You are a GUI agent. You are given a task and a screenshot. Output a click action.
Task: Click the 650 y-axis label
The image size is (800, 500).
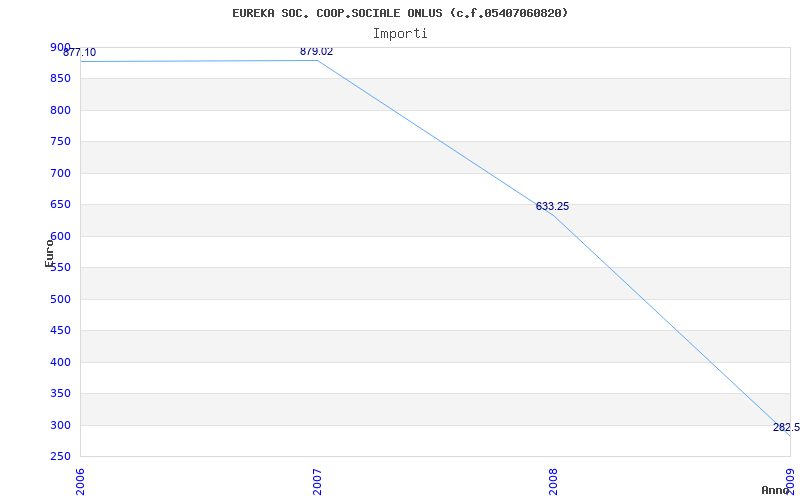(x=60, y=205)
